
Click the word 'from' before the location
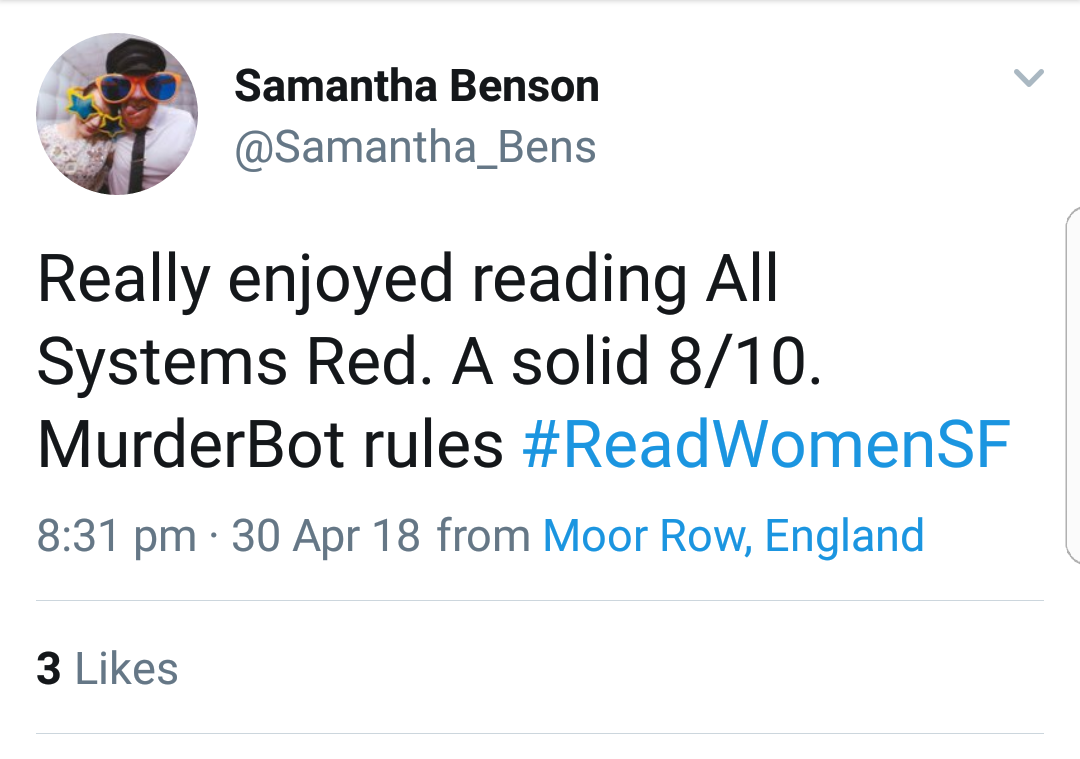[x=483, y=536]
